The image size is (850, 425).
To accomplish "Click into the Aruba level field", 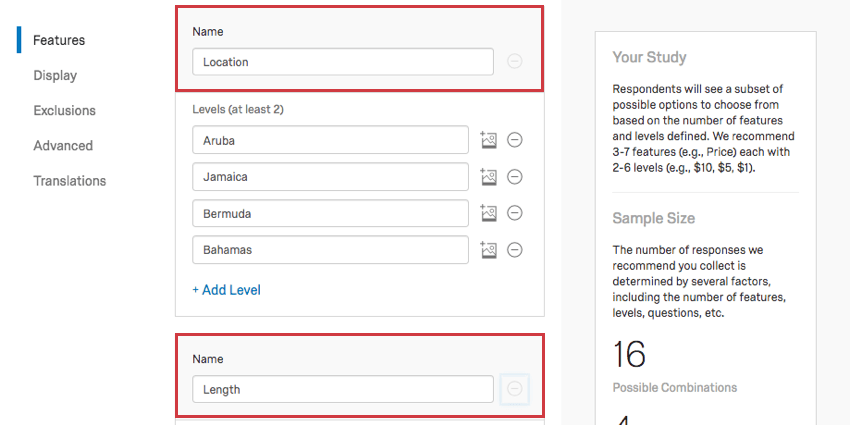I will [331, 140].
